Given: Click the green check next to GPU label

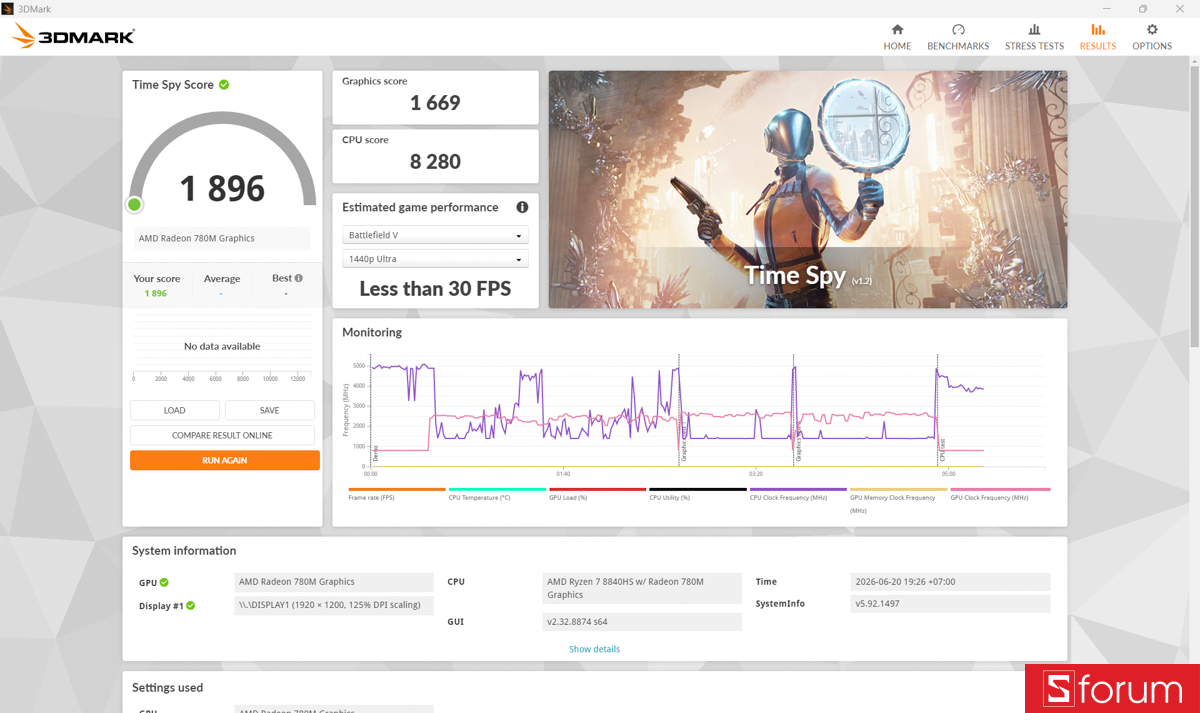Looking at the screenshot, I should point(164,582).
